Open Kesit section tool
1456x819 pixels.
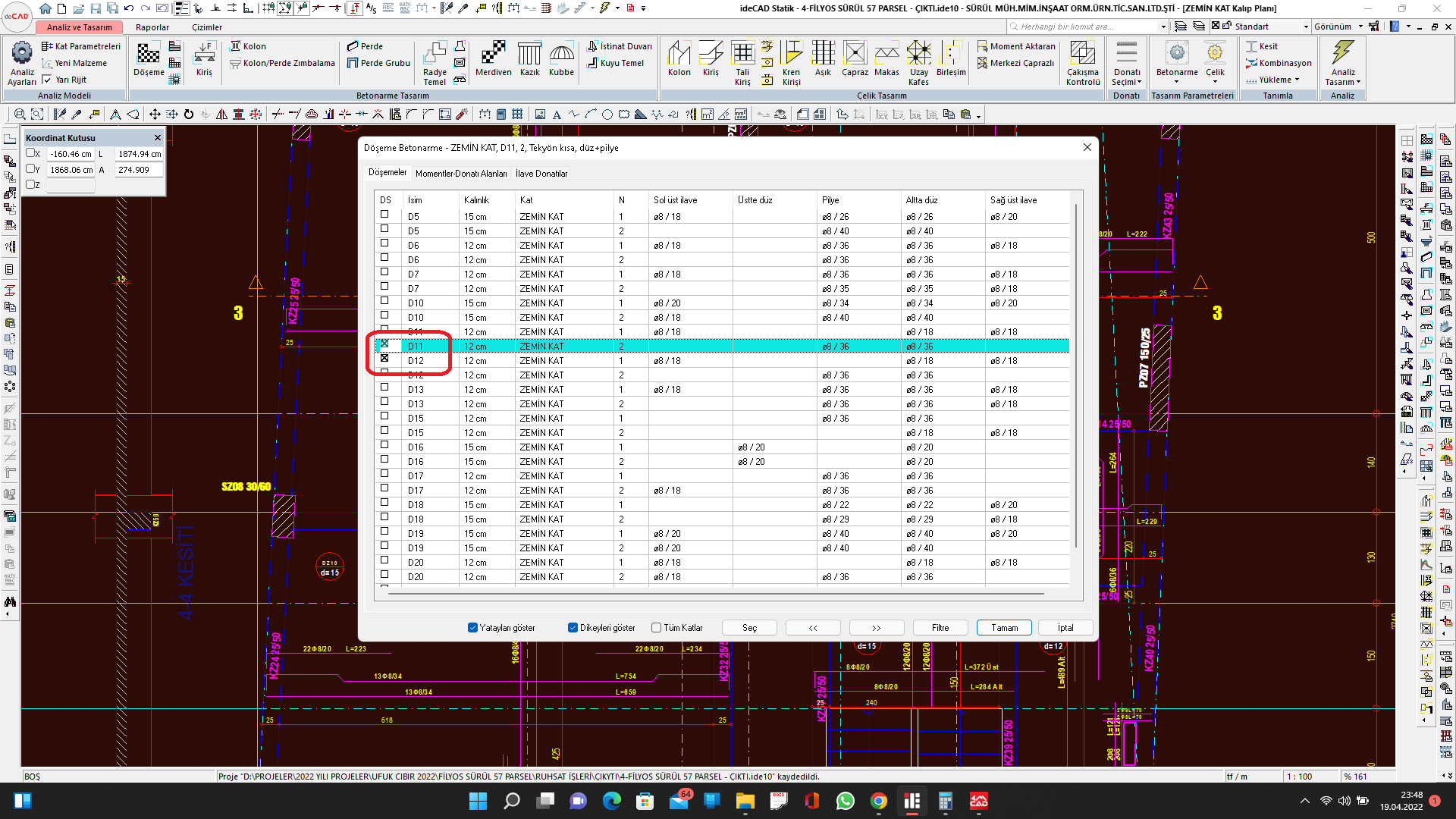click(x=1261, y=46)
